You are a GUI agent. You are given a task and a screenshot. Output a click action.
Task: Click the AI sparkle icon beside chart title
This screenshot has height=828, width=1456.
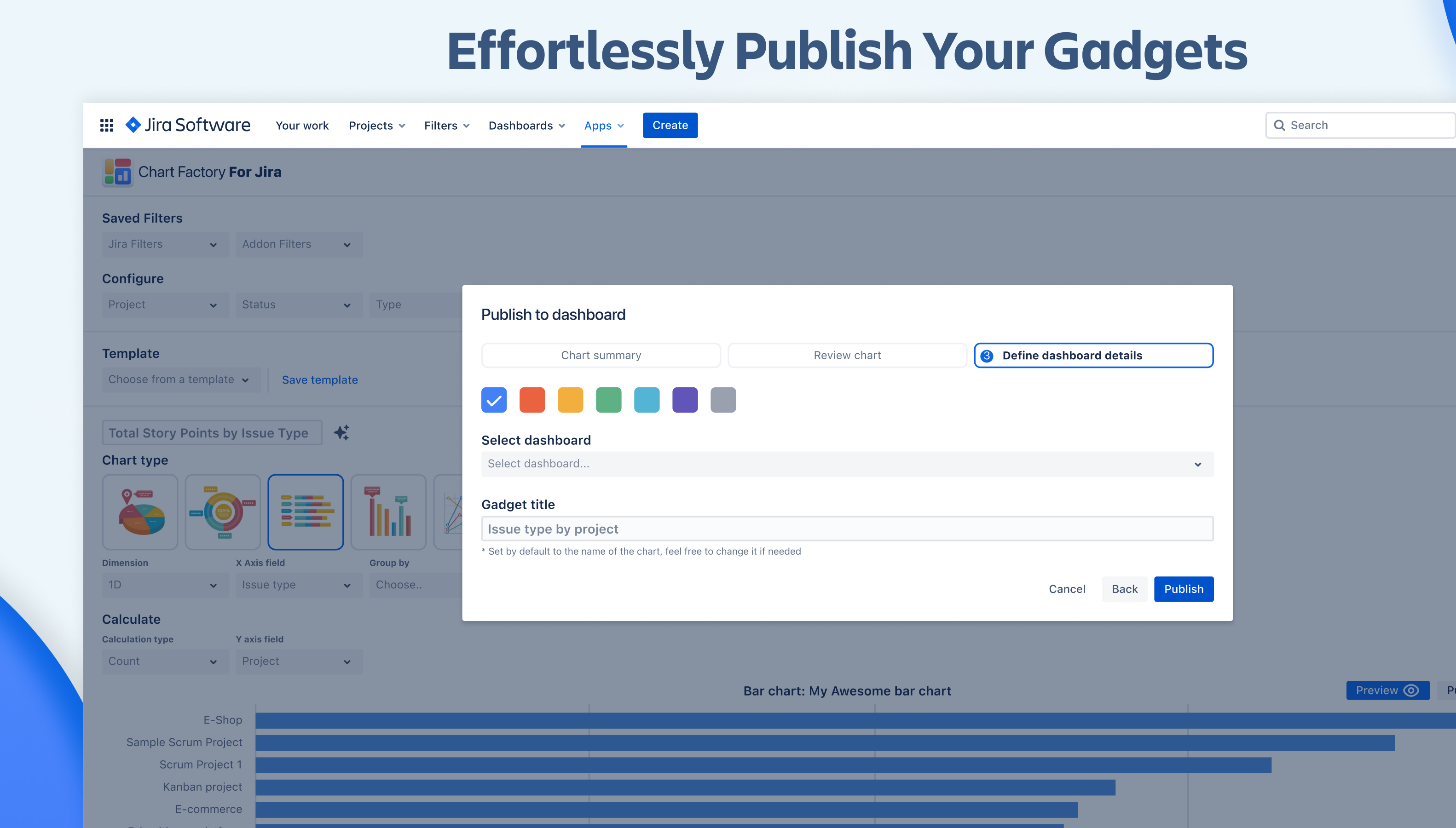(x=341, y=433)
